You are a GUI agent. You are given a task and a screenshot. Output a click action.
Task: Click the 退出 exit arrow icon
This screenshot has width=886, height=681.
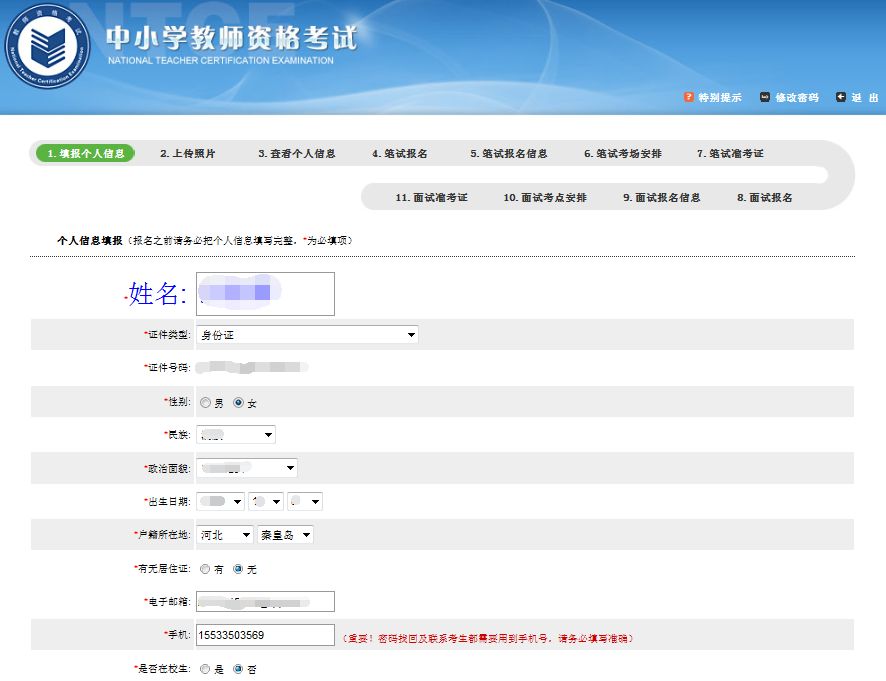(x=841, y=97)
